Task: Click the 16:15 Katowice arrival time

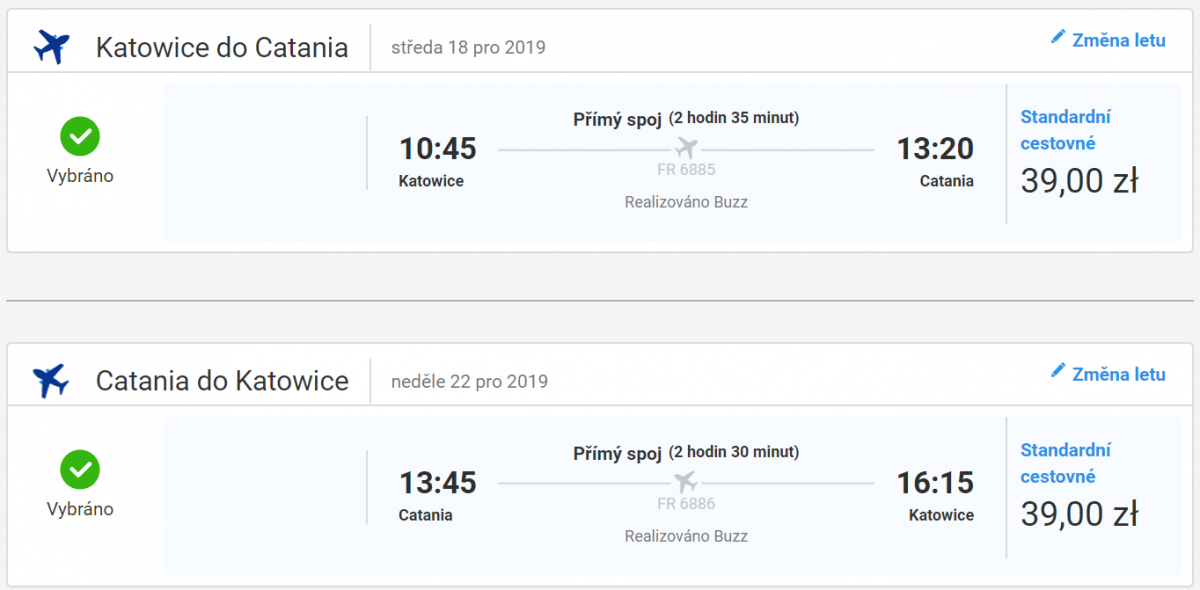Action: coord(935,482)
